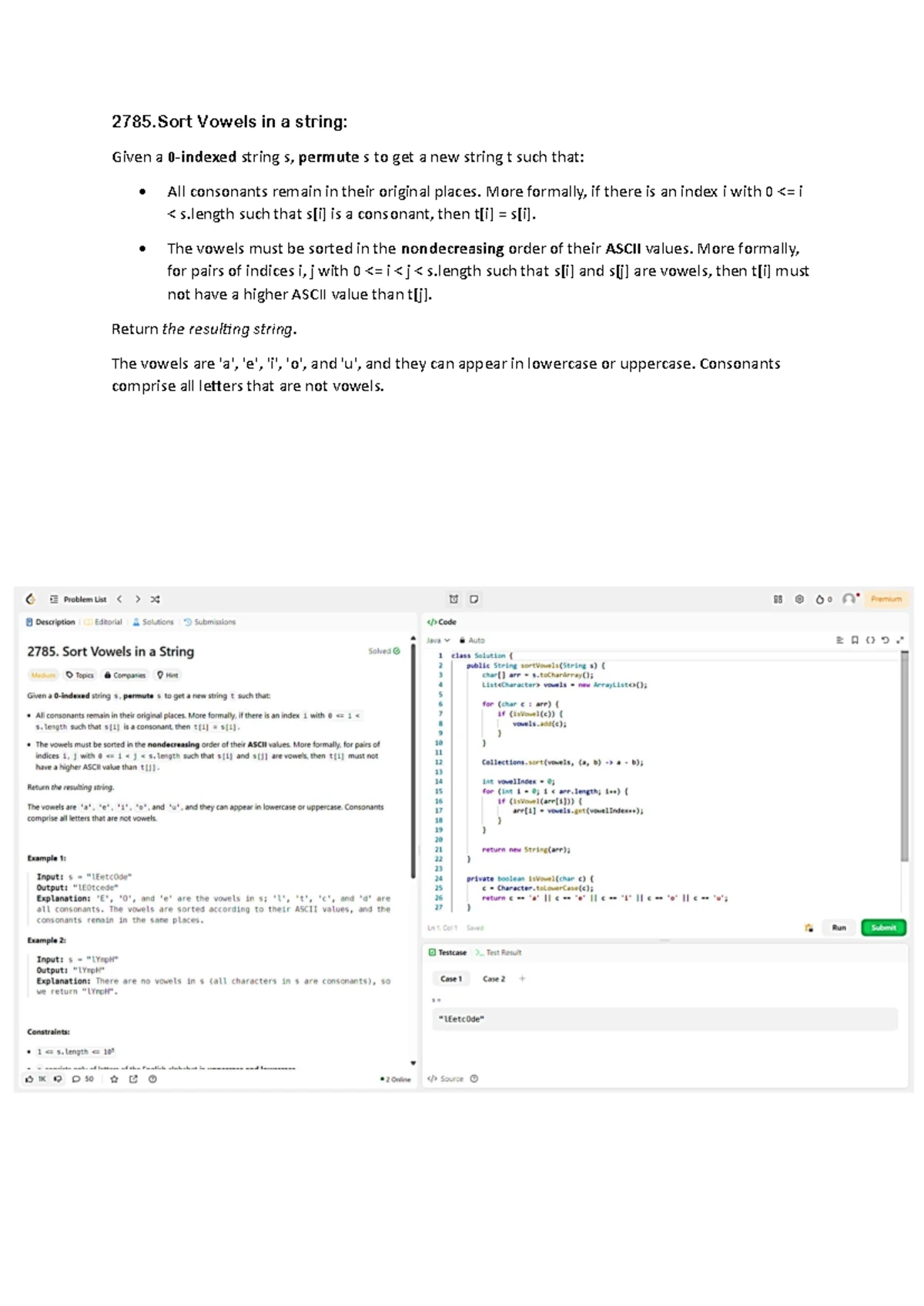Click the streak flame counter
The image size is (924, 1306).
tap(824, 599)
